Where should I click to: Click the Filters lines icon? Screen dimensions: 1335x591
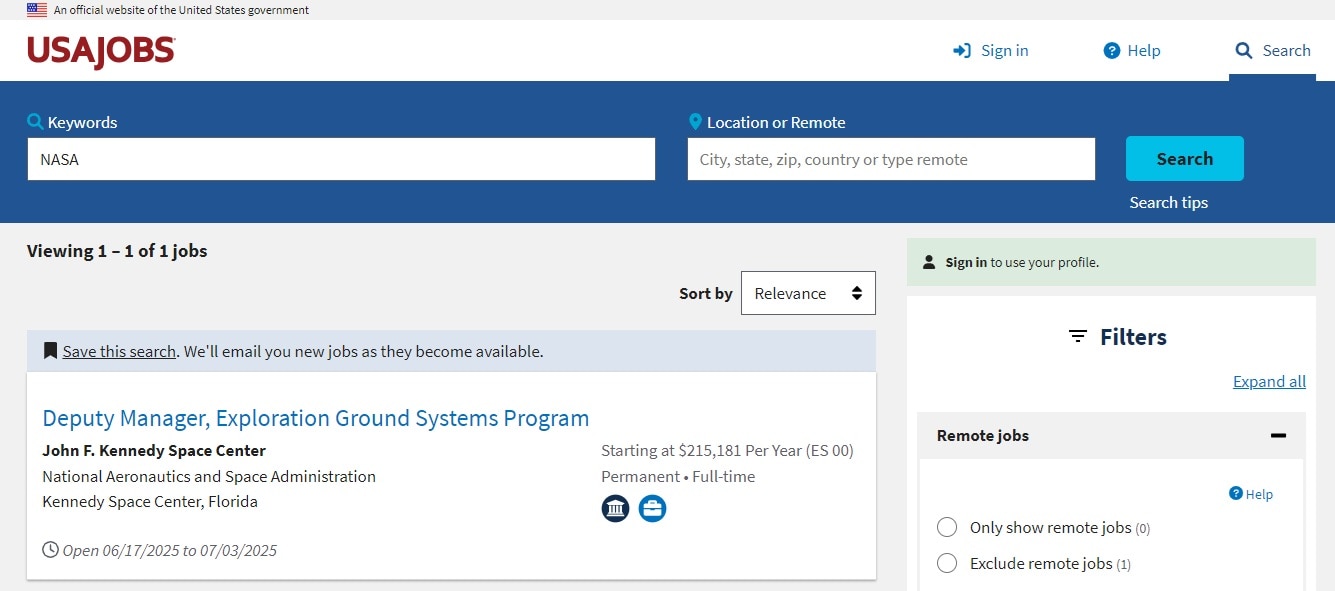point(1078,337)
